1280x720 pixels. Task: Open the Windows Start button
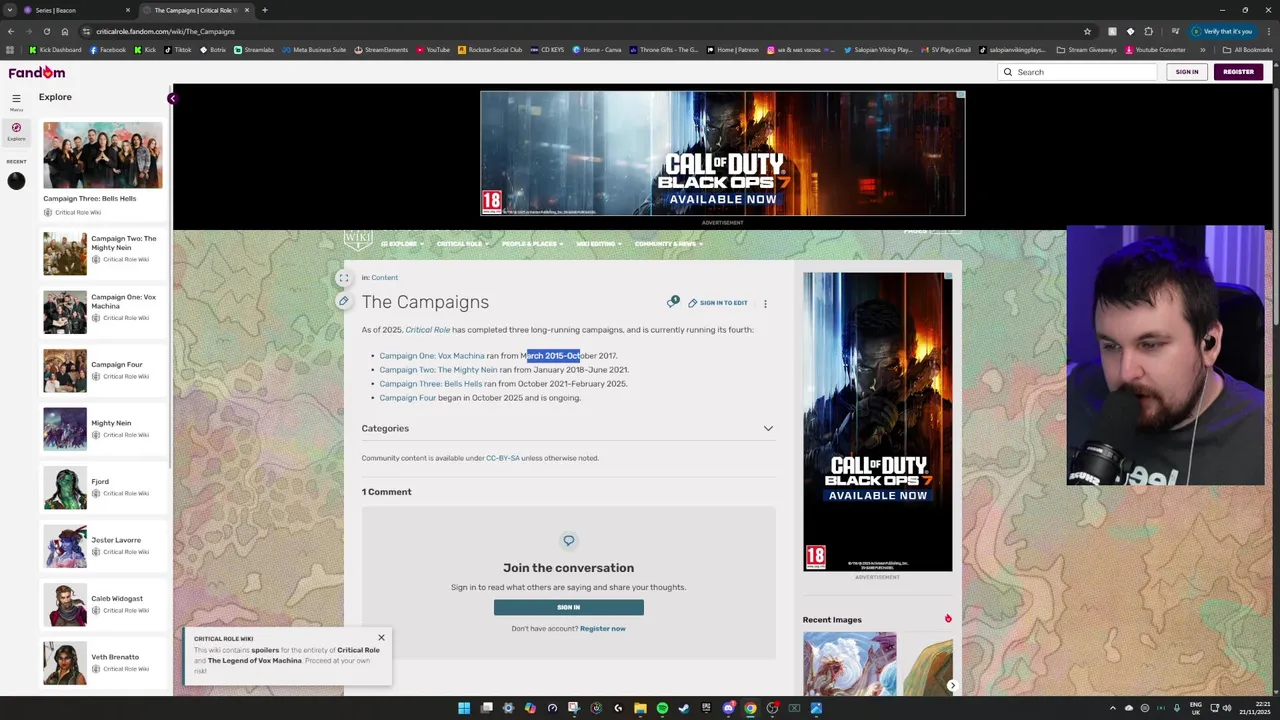click(464, 708)
